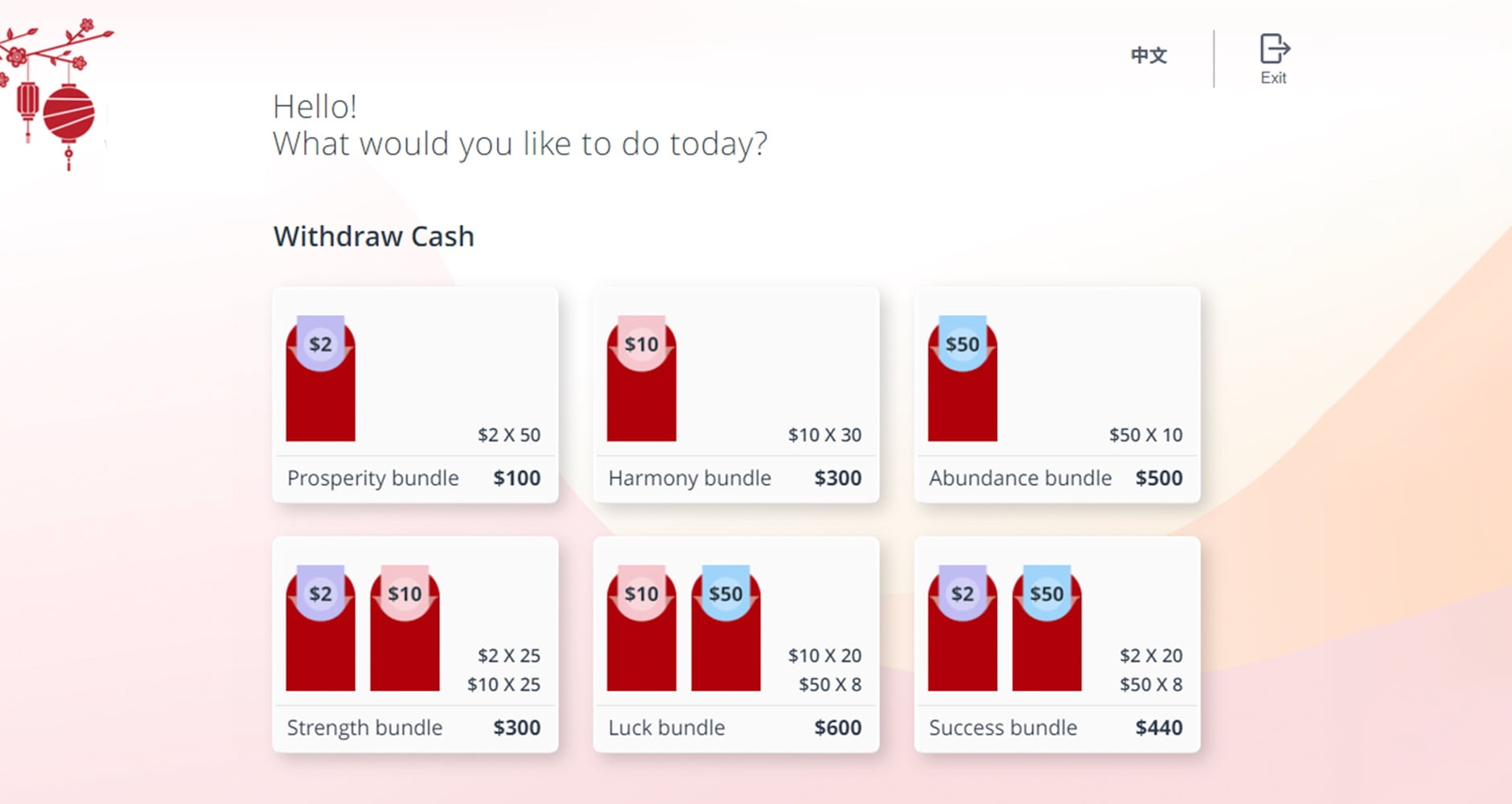This screenshot has width=1512, height=804.
Task: Click the red lantern decoration
Action: 55,94
